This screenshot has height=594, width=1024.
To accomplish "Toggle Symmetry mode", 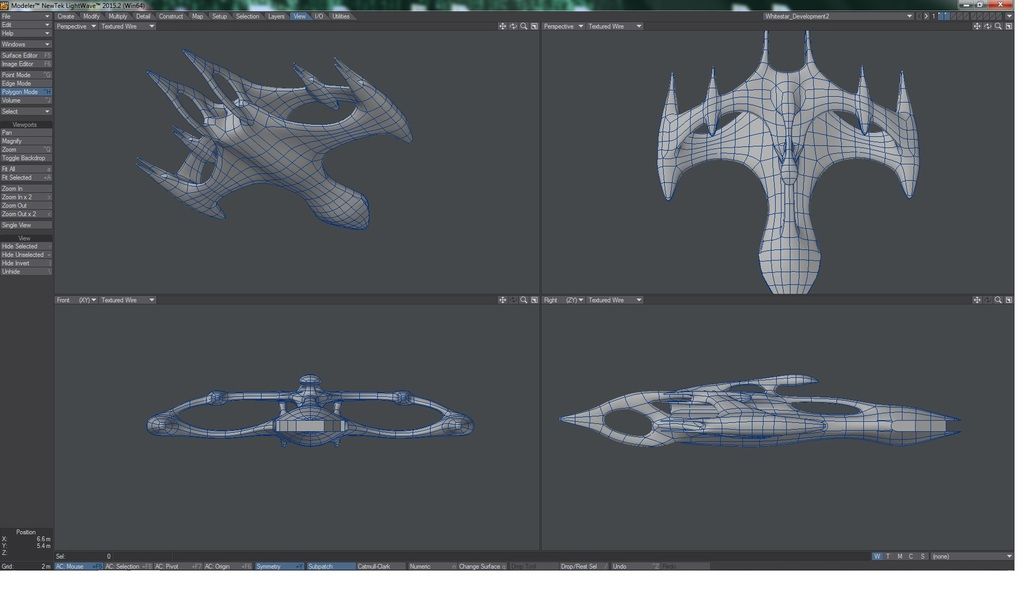I will (x=280, y=567).
